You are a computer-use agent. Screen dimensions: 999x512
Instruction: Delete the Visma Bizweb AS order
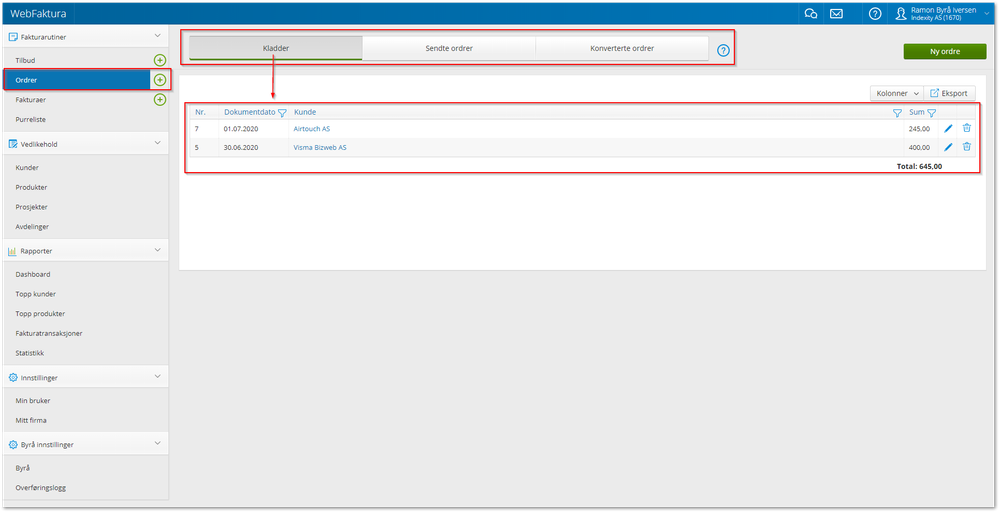pyautogui.click(x=967, y=146)
